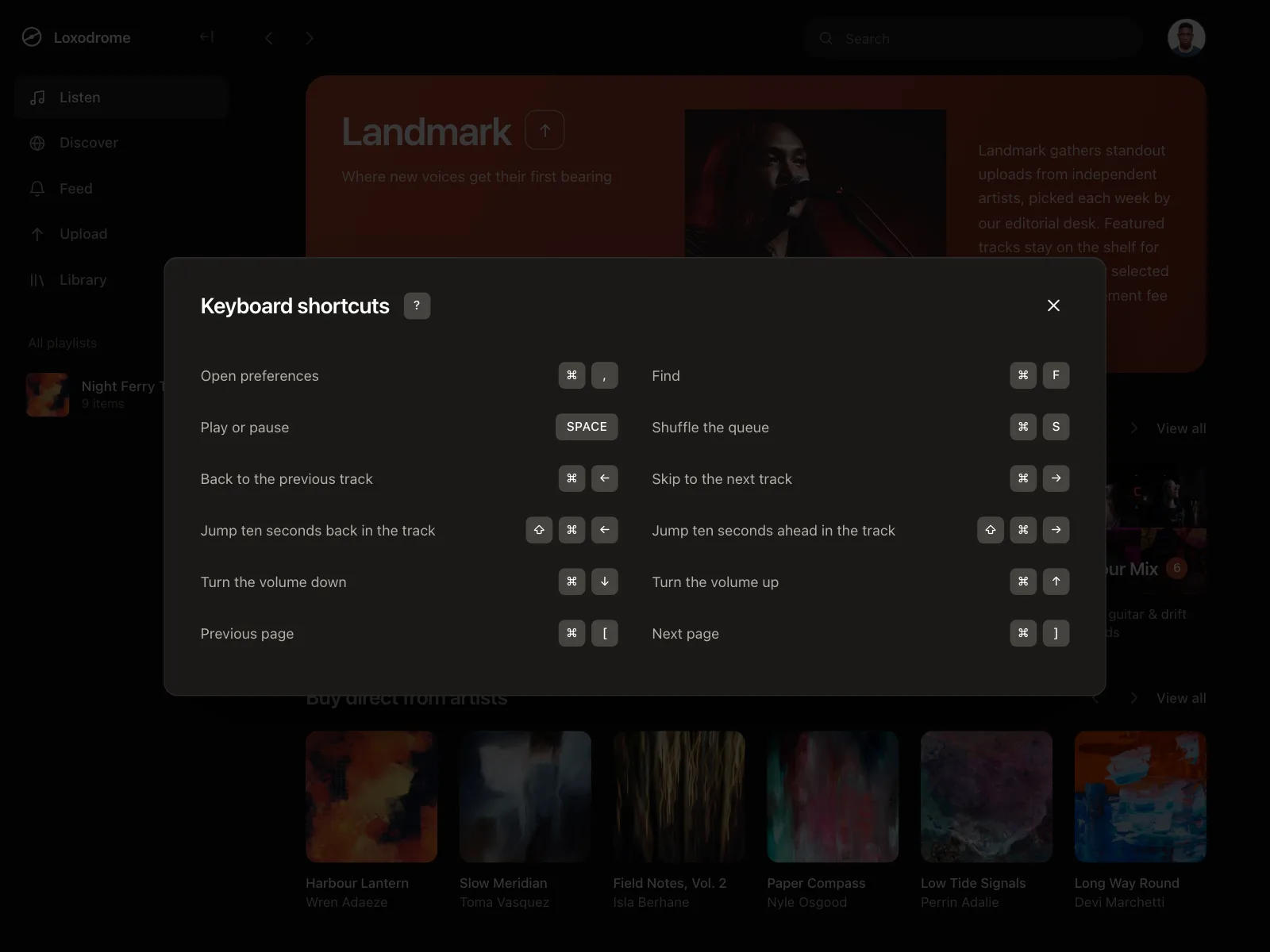Open the Listen section in sidebar

pyautogui.click(x=121, y=98)
